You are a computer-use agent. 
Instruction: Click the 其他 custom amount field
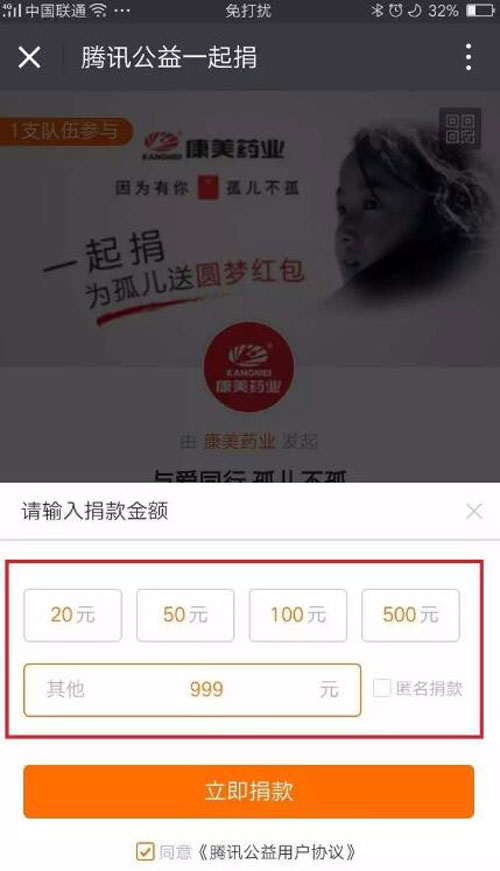192,690
